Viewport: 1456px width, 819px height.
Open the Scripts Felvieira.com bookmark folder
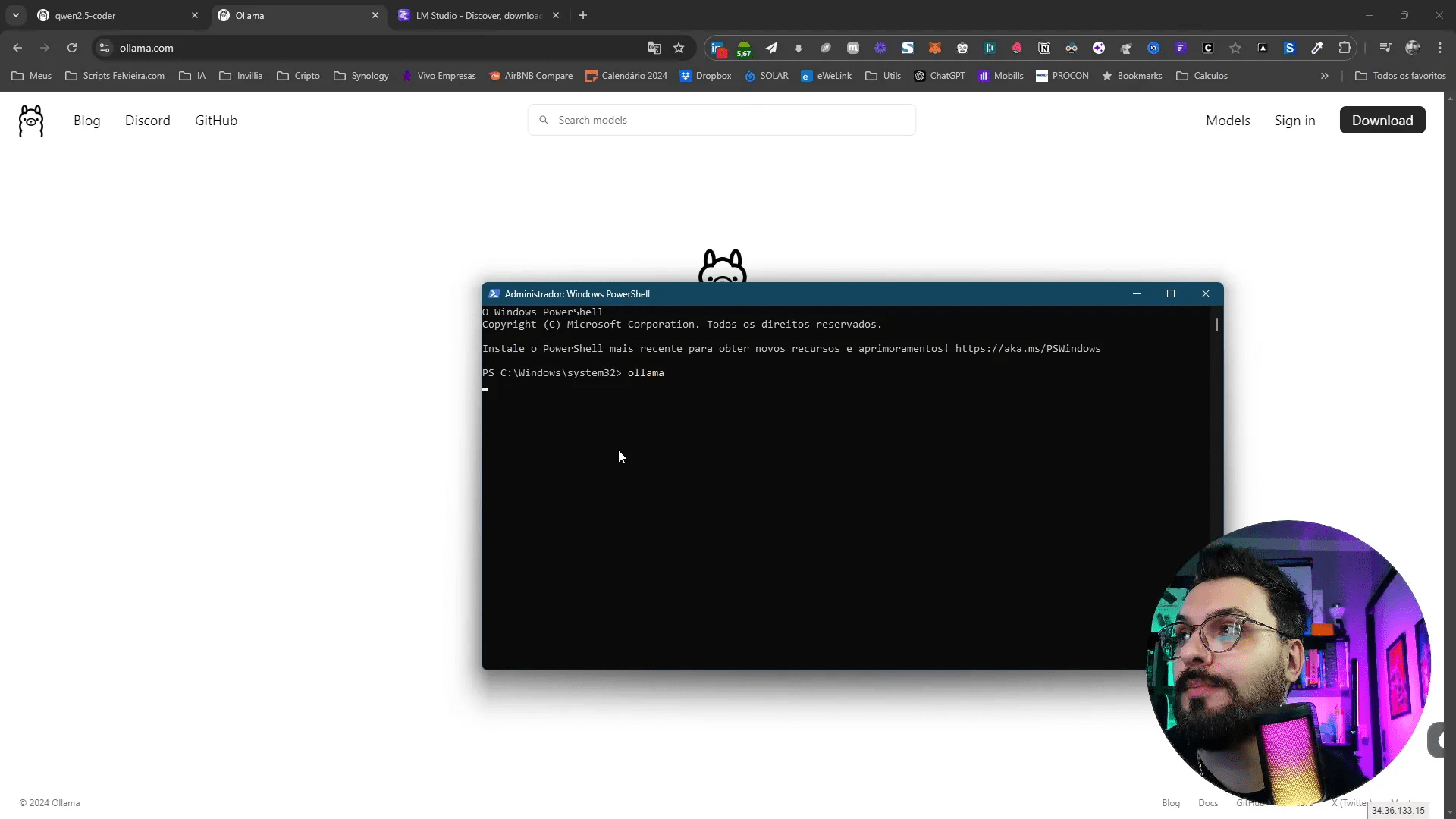pos(115,76)
